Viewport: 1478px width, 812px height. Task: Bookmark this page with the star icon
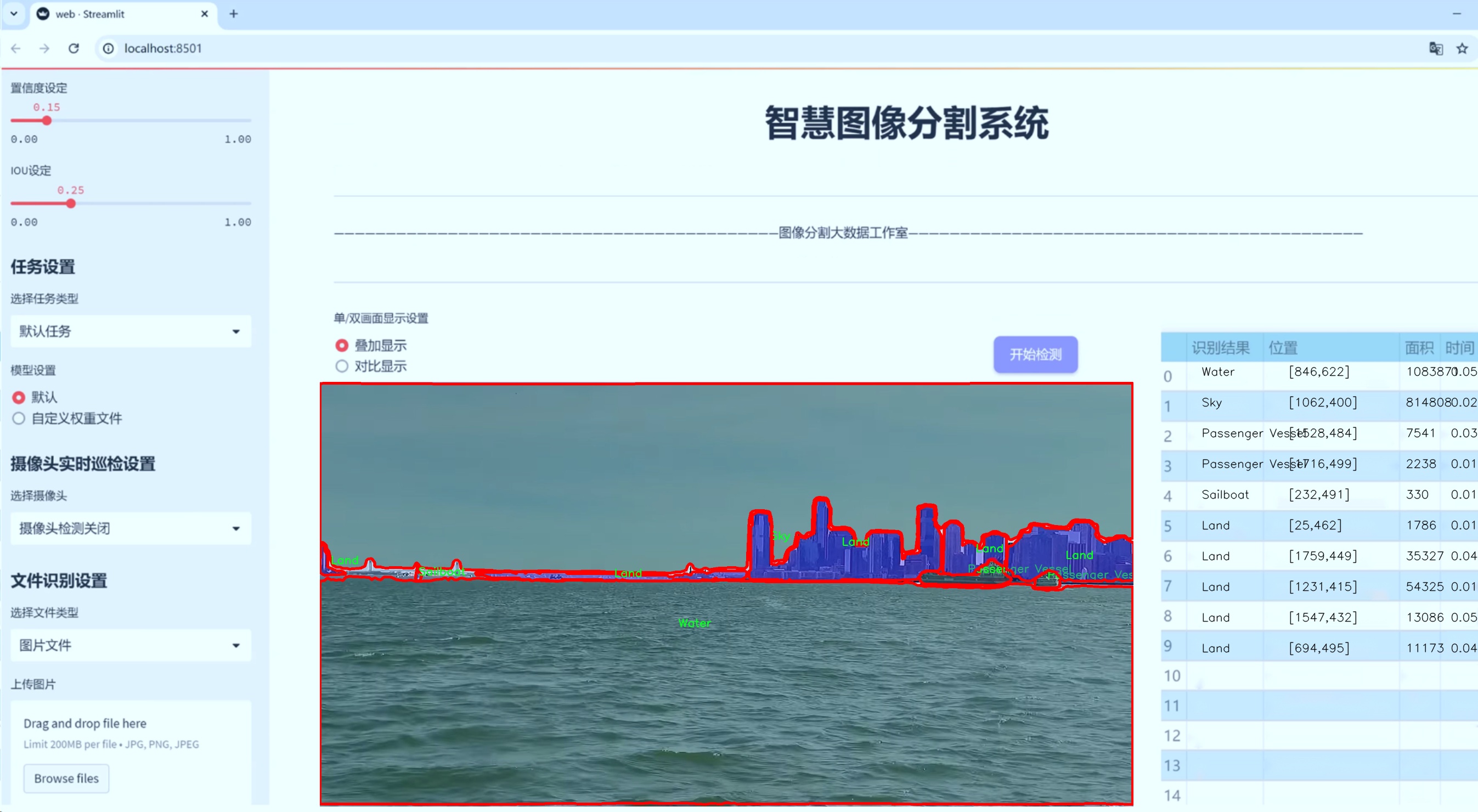(1462, 48)
